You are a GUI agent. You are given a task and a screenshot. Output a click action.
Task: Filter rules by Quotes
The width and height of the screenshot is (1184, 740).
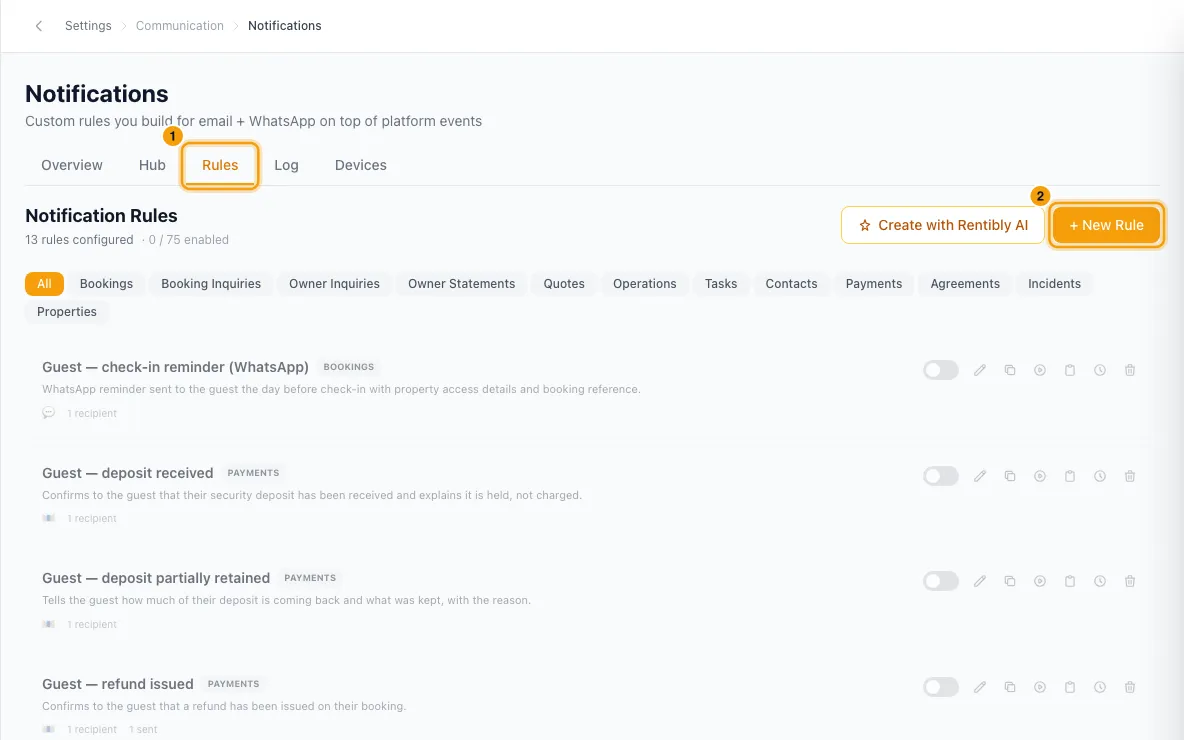pos(564,284)
